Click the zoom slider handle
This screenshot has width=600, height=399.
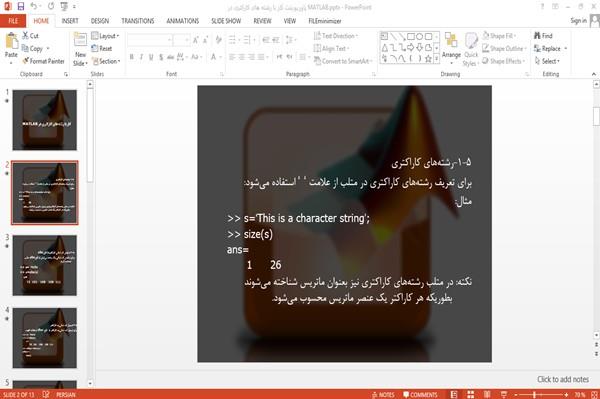(535, 394)
